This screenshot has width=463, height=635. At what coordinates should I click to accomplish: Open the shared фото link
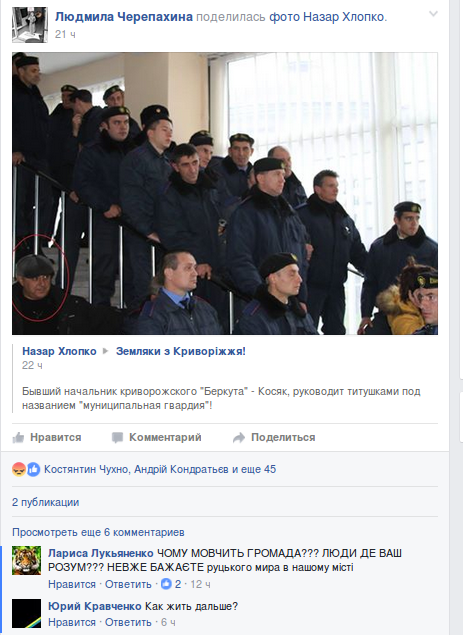284,17
